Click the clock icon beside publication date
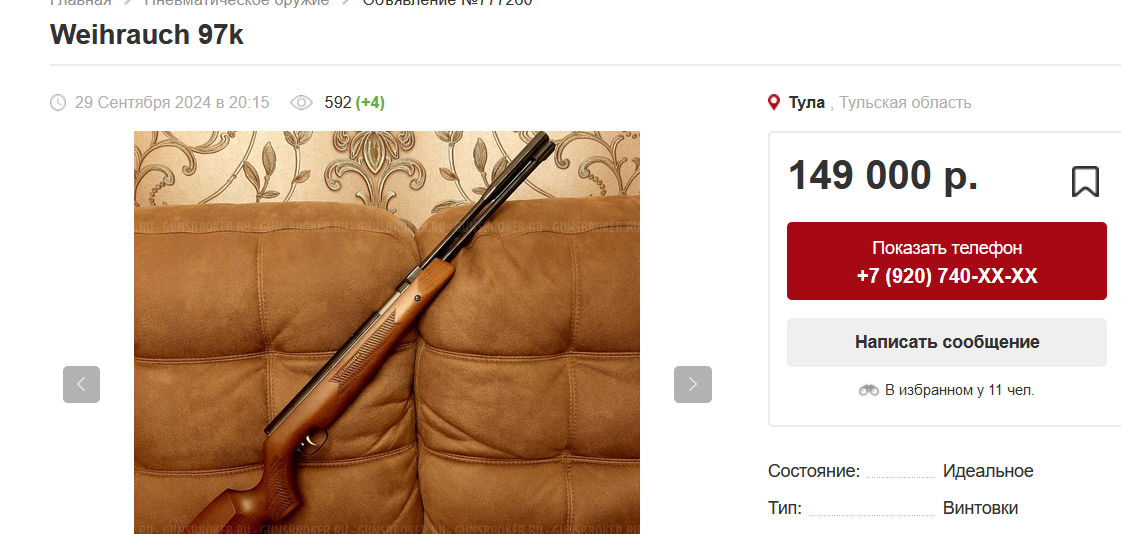Screen dimensions: 1121x534 pyautogui.click(x=58, y=103)
